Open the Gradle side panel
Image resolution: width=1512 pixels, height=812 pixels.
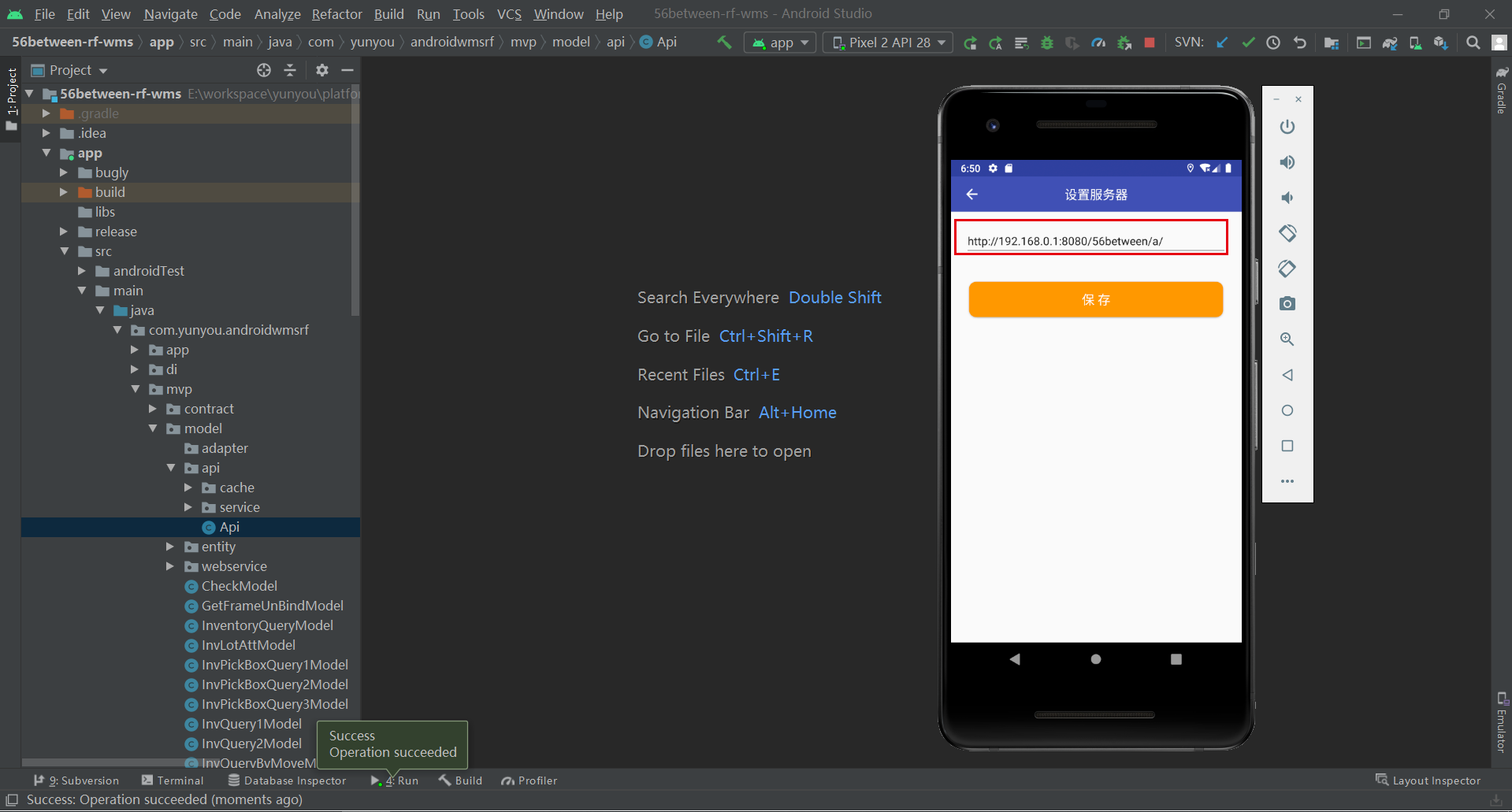click(1502, 91)
